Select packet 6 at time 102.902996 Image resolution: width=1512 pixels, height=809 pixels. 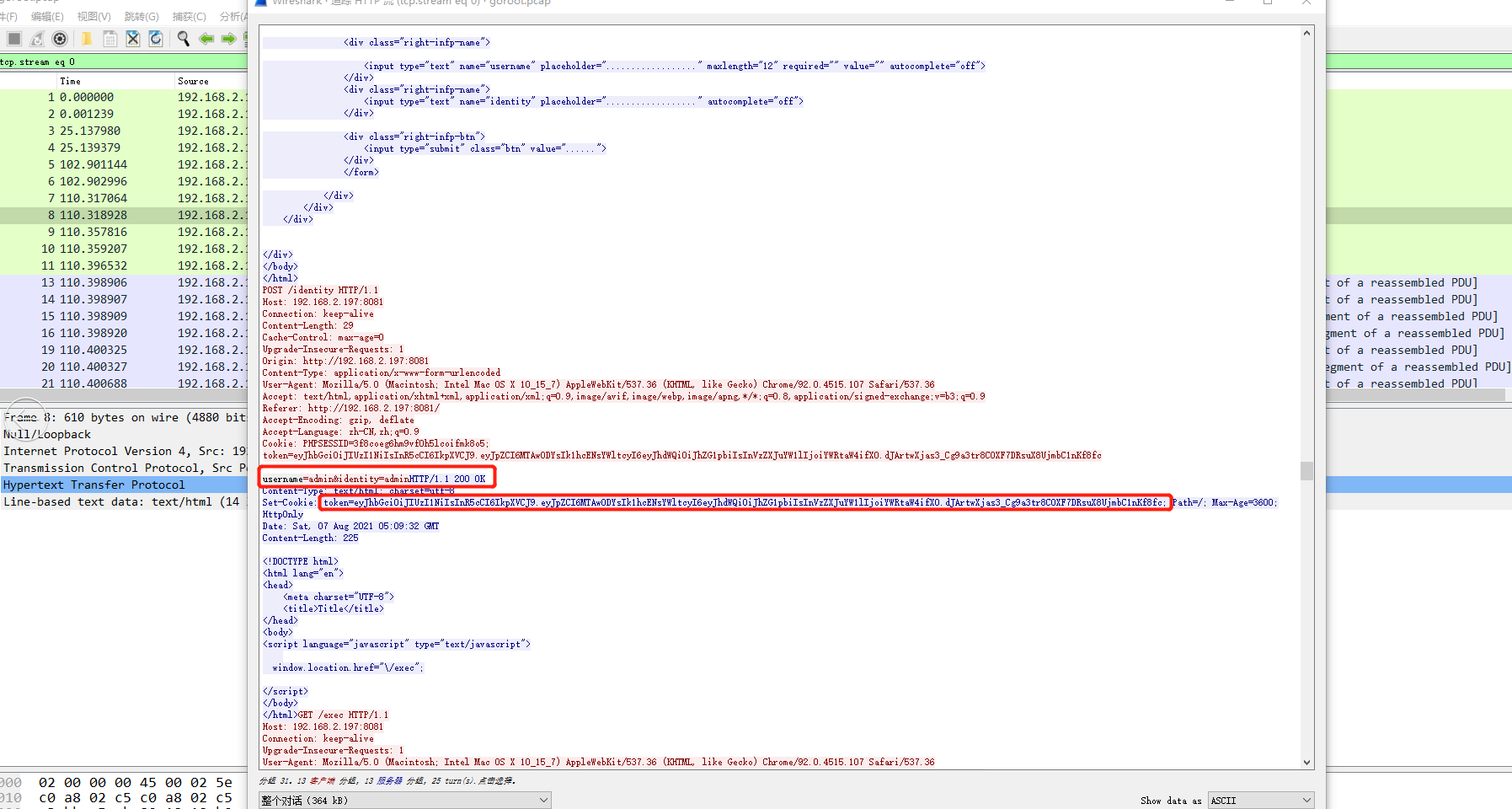point(124,181)
